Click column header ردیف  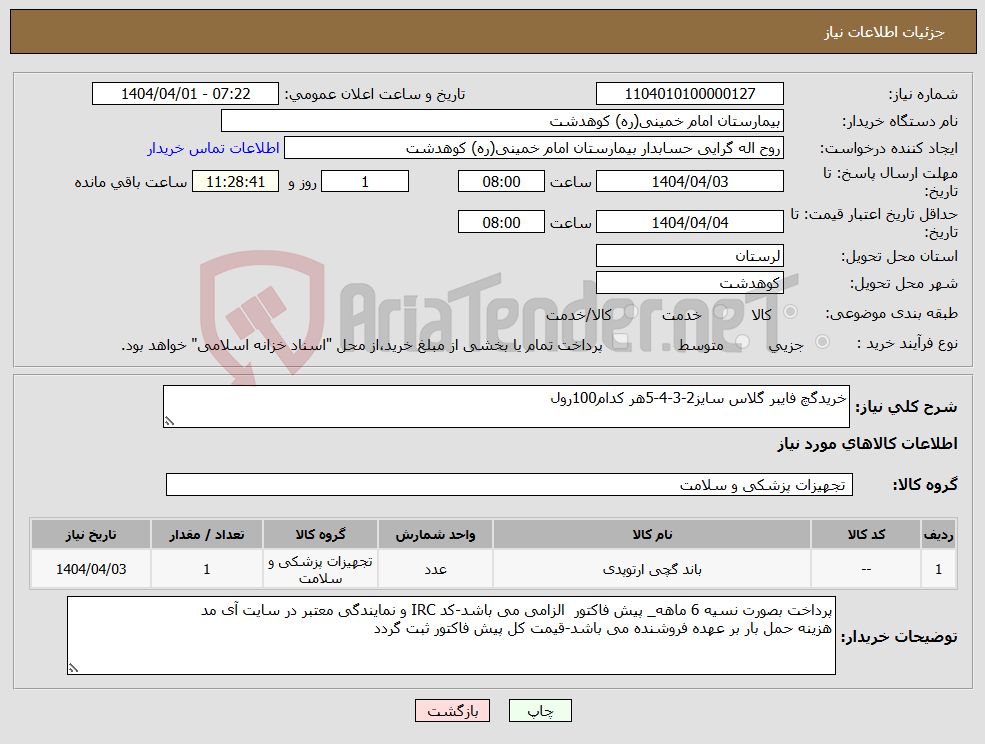pos(939,535)
